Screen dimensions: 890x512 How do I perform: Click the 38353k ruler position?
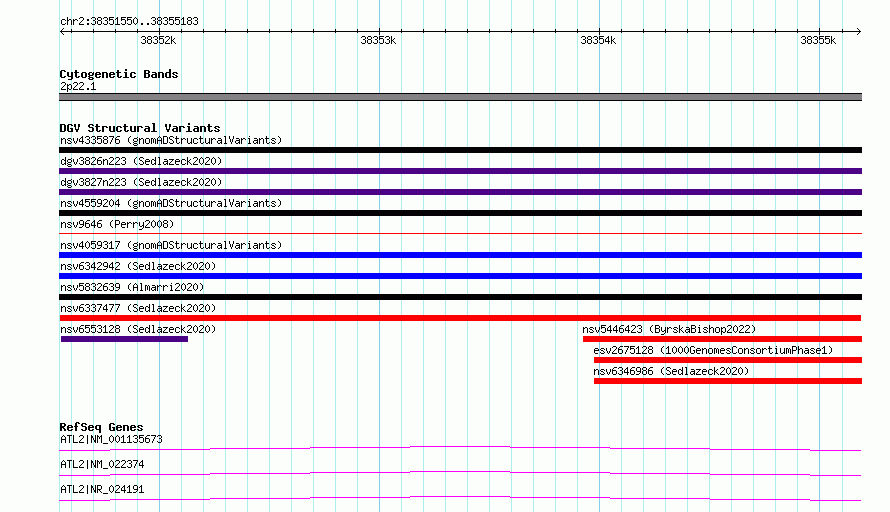click(x=378, y=40)
